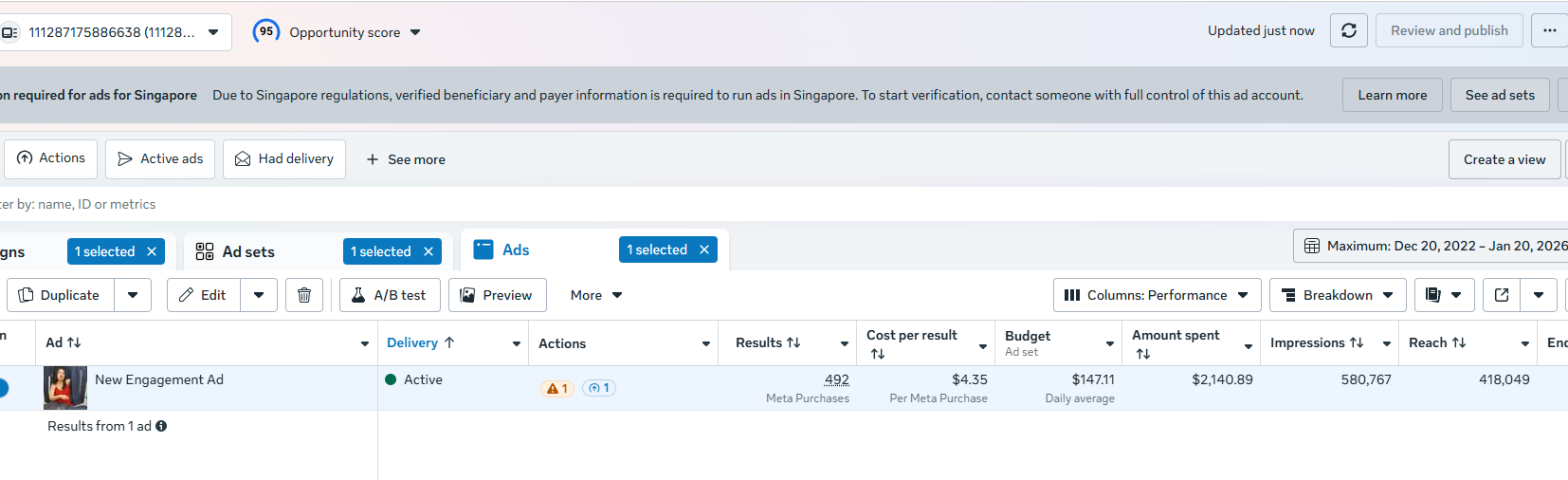Select the Had delivery filter tab
This screenshot has width=1568, height=480.
[284, 159]
